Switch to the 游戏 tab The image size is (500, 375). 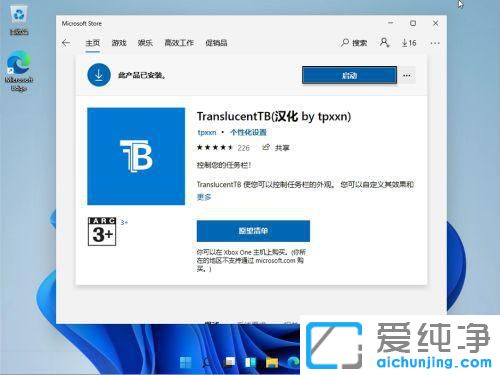tap(119, 43)
